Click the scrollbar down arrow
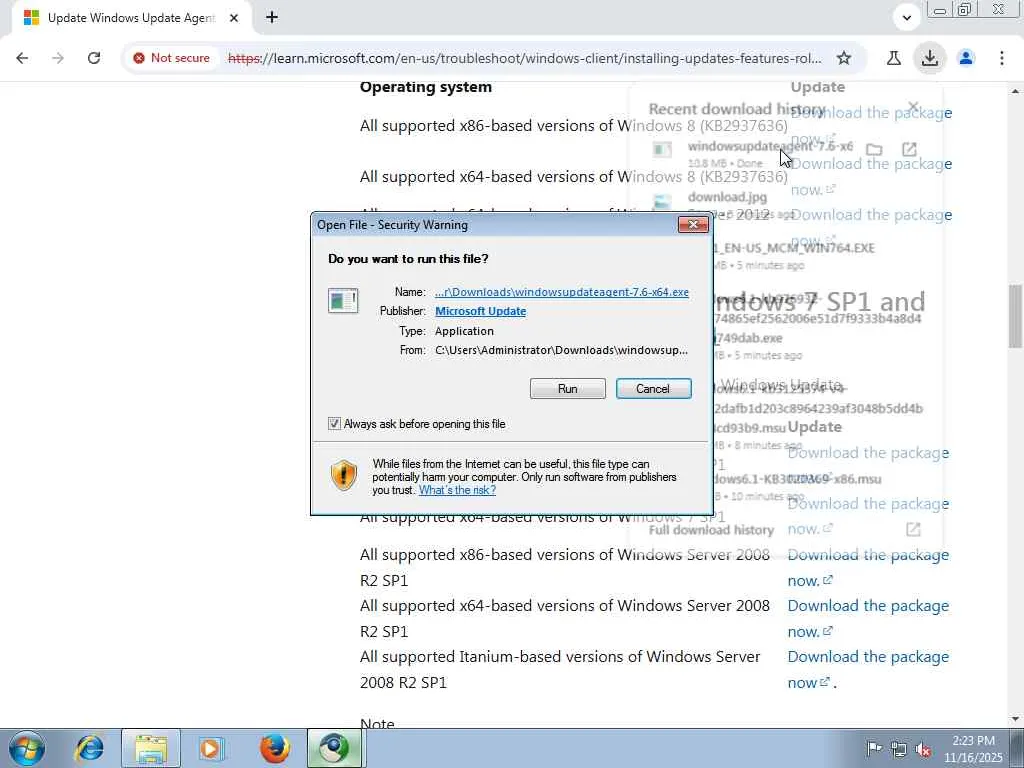 1015,720
